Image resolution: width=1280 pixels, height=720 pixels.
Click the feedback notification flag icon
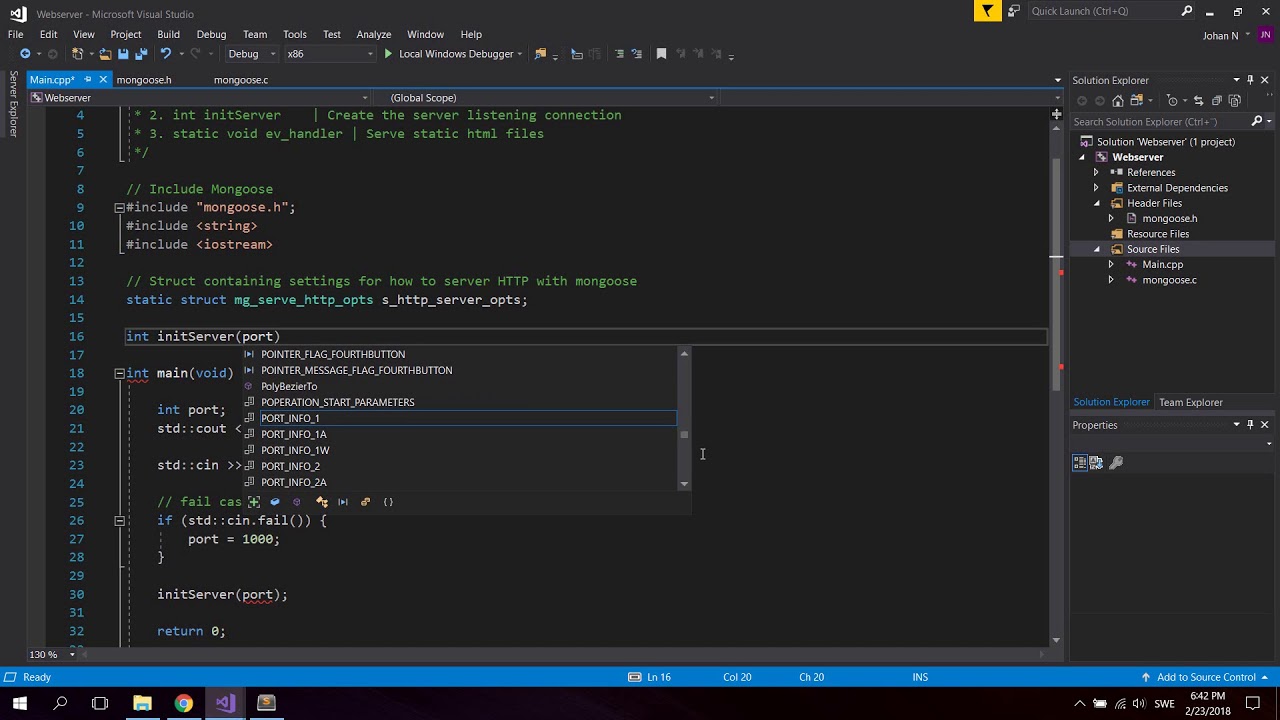pyautogui.click(x=987, y=11)
